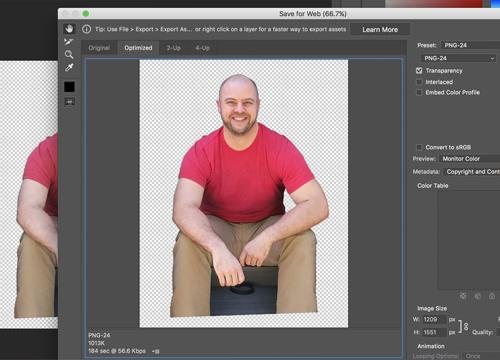The height and width of the screenshot is (360, 500).
Task: Select the Hand tool
Action: point(69,29)
